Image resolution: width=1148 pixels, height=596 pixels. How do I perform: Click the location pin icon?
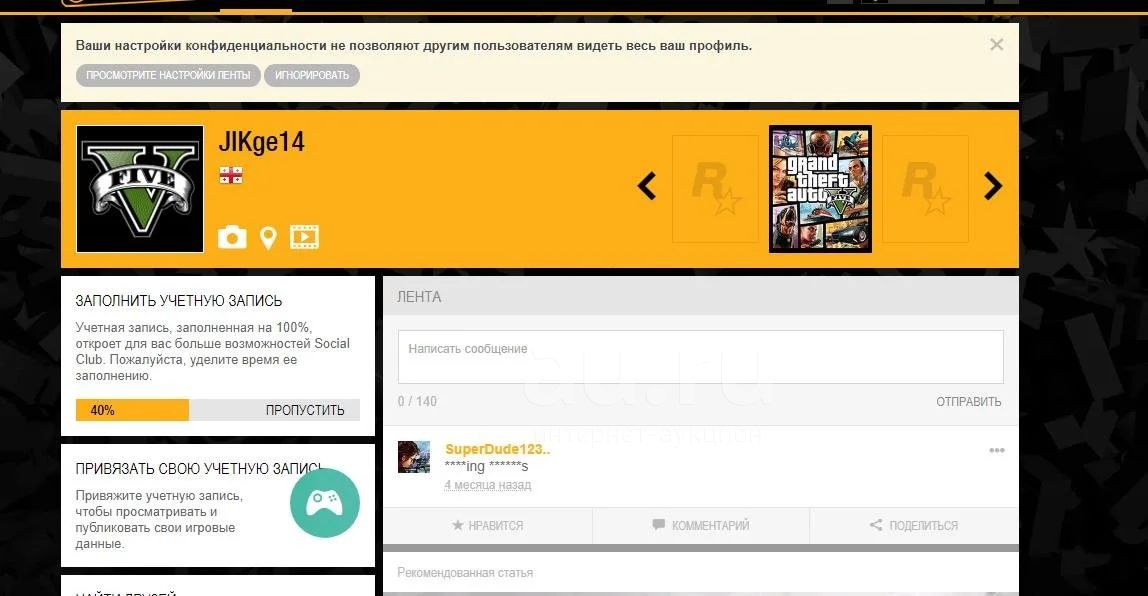coord(268,238)
